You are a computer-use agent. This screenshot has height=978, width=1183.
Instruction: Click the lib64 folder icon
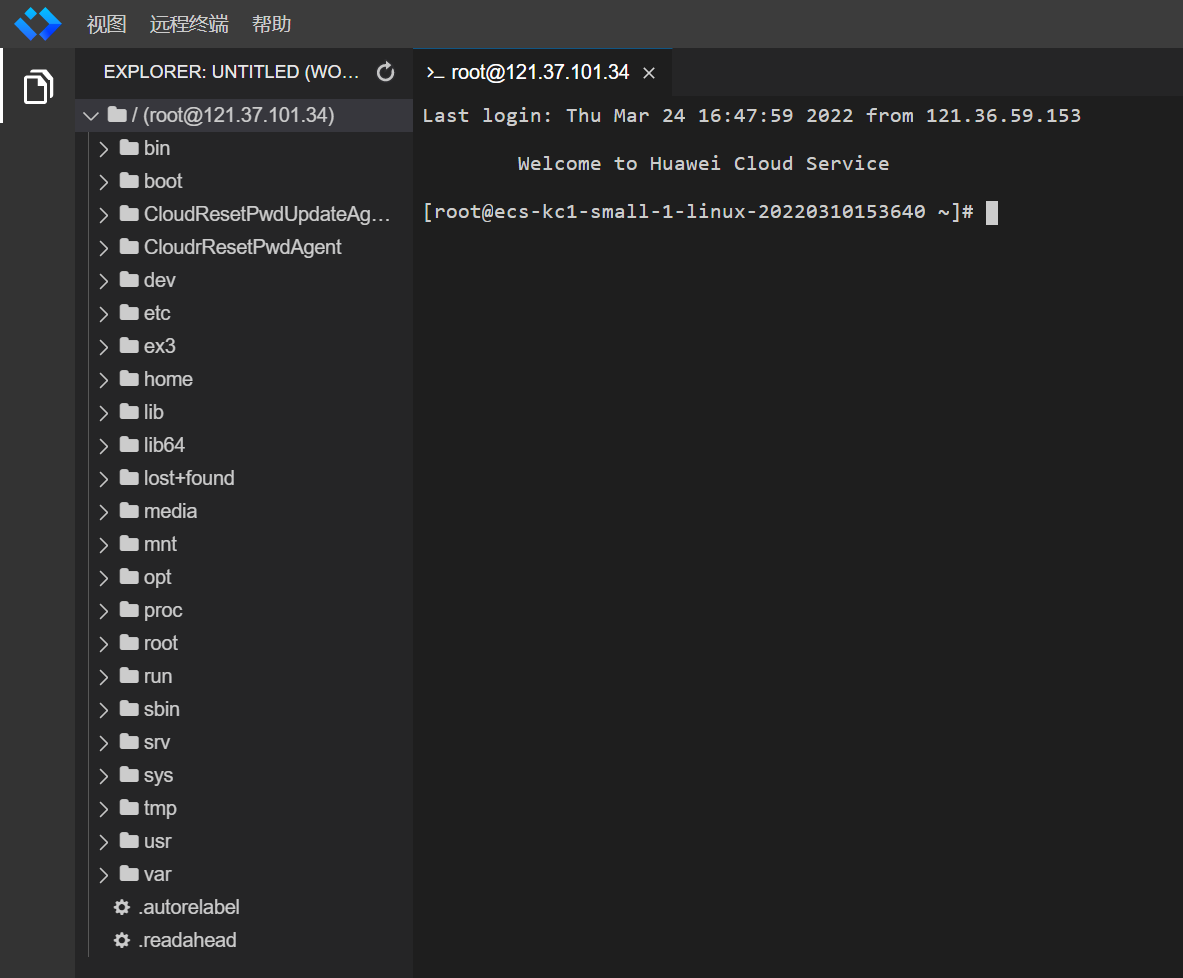coord(129,444)
